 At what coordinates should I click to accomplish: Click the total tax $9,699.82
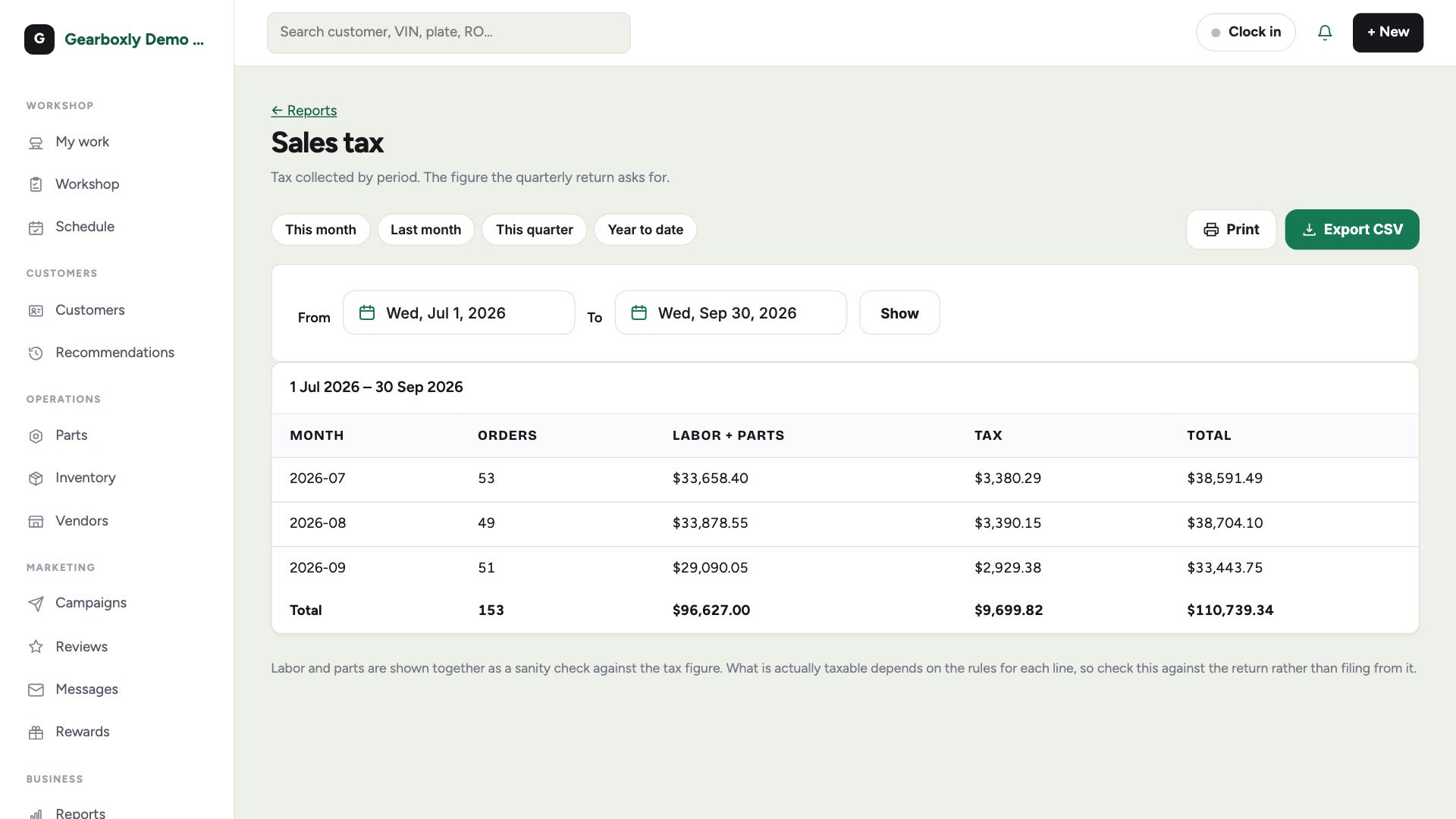click(x=1009, y=610)
